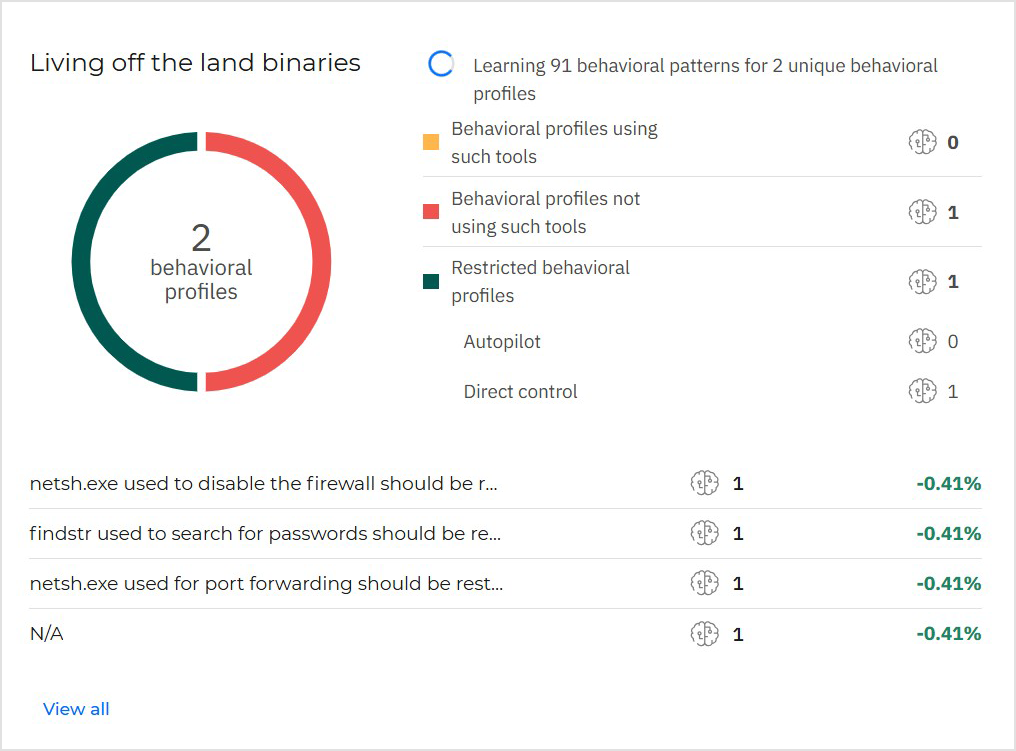Open netsh.exe port forwarding recommendation
This screenshot has height=751, width=1016.
click(x=266, y=583)
